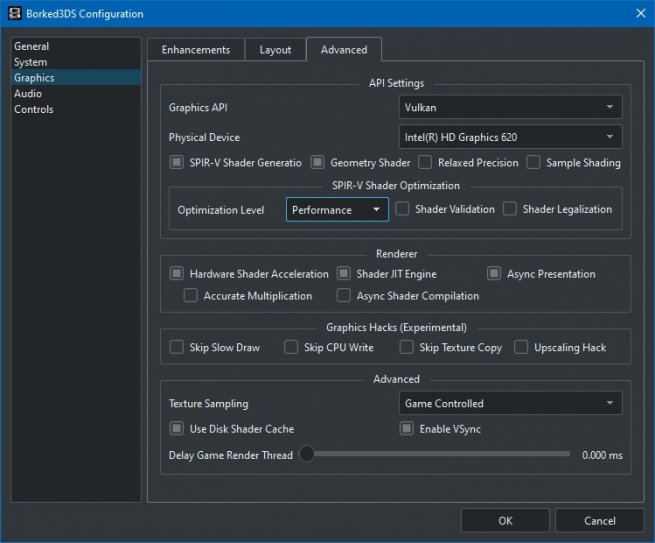Open the Physical Device dropdown
This screenshot has width=655, height=543.
(510, 137)
